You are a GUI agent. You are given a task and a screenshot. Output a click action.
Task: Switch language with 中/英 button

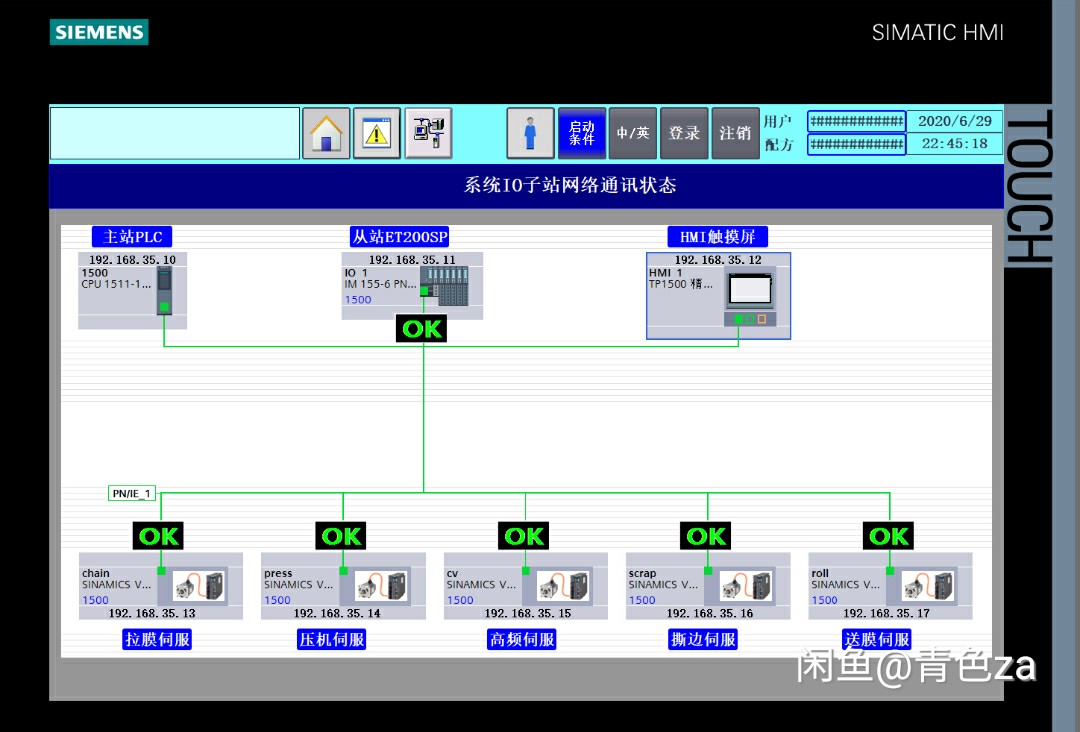pyautogui.click(x=633, y=134)
